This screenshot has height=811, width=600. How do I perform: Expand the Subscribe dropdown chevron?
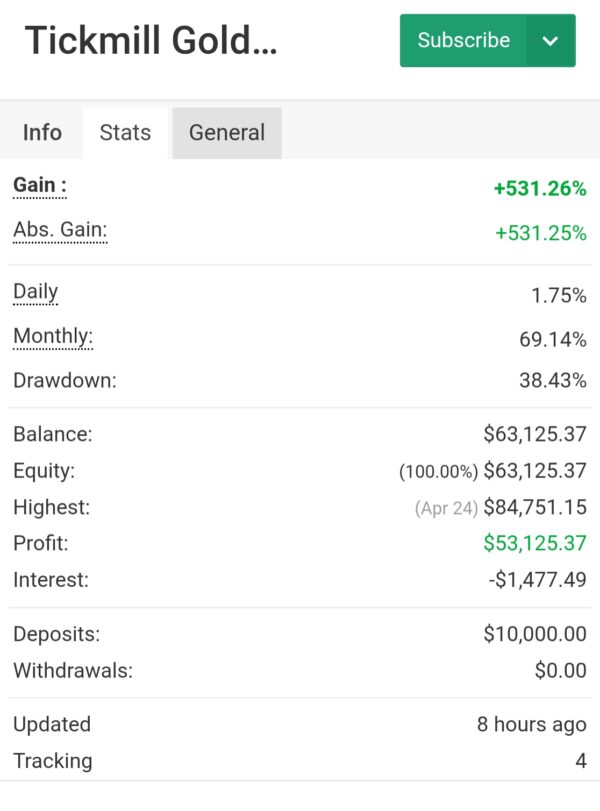click(x=551, y=40)
